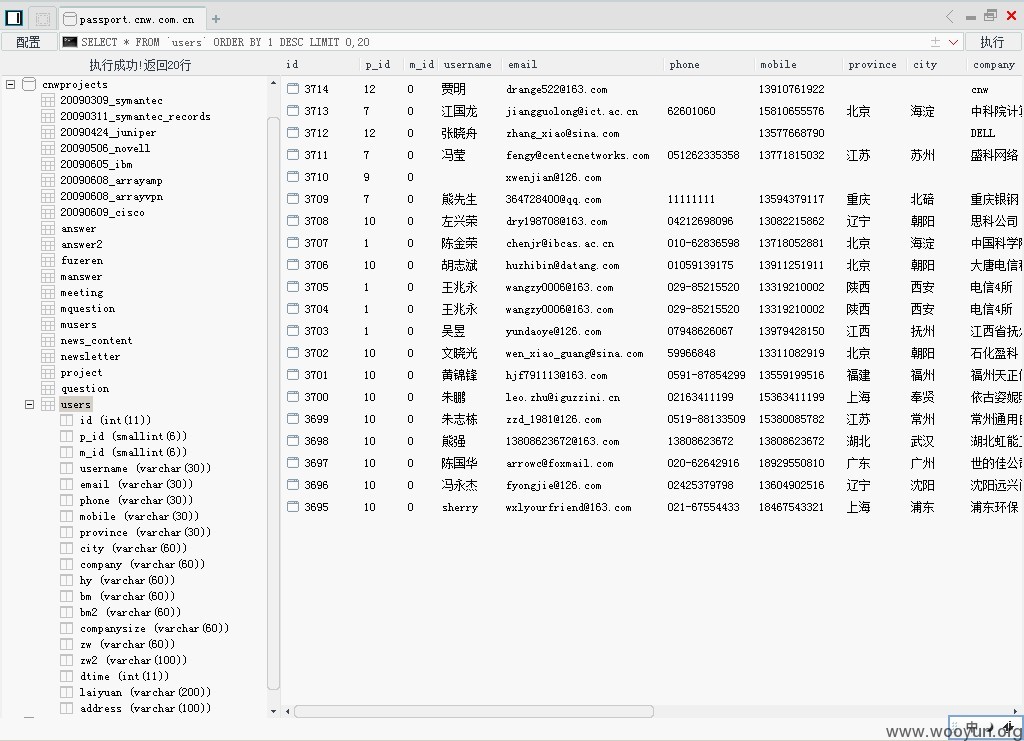Image resolution: width=1024 pixels, height=741 pixels.
Task: Click row icon for record 3714
Action: point(293,88)
